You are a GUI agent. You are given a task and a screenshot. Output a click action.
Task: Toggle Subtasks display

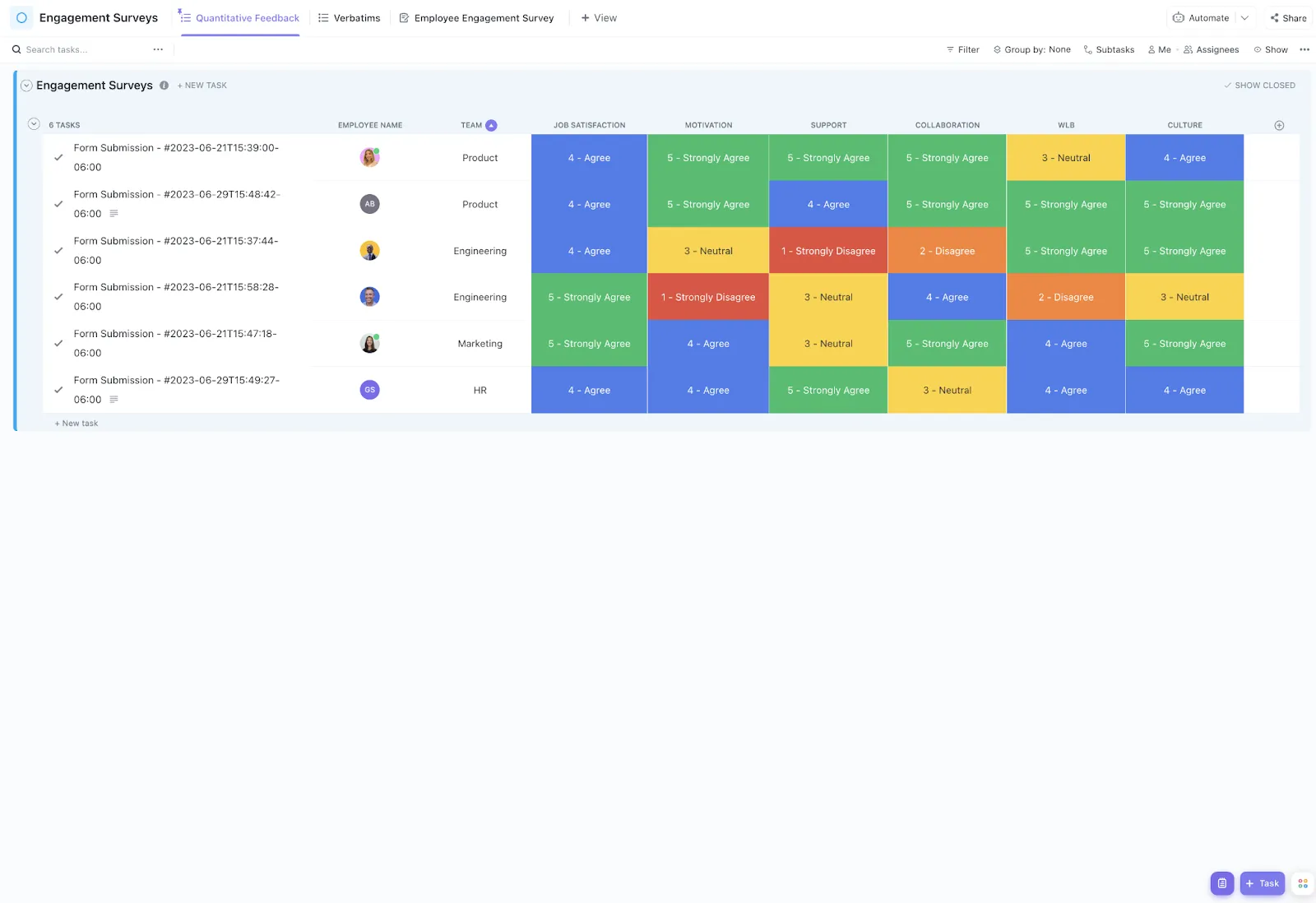1109,49
